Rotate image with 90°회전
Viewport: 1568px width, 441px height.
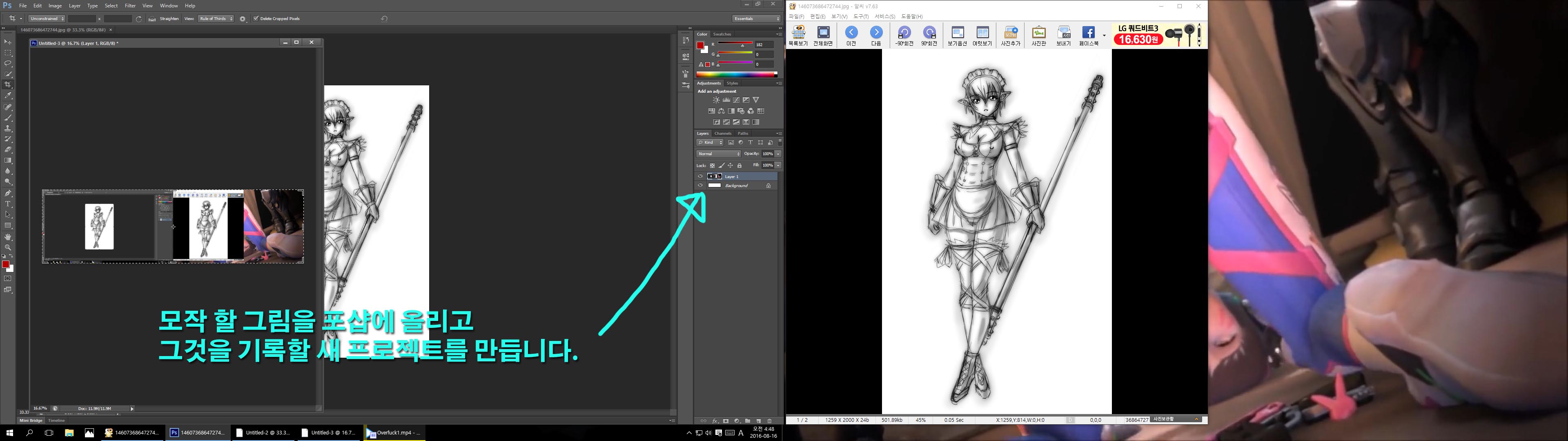point(929,36)
